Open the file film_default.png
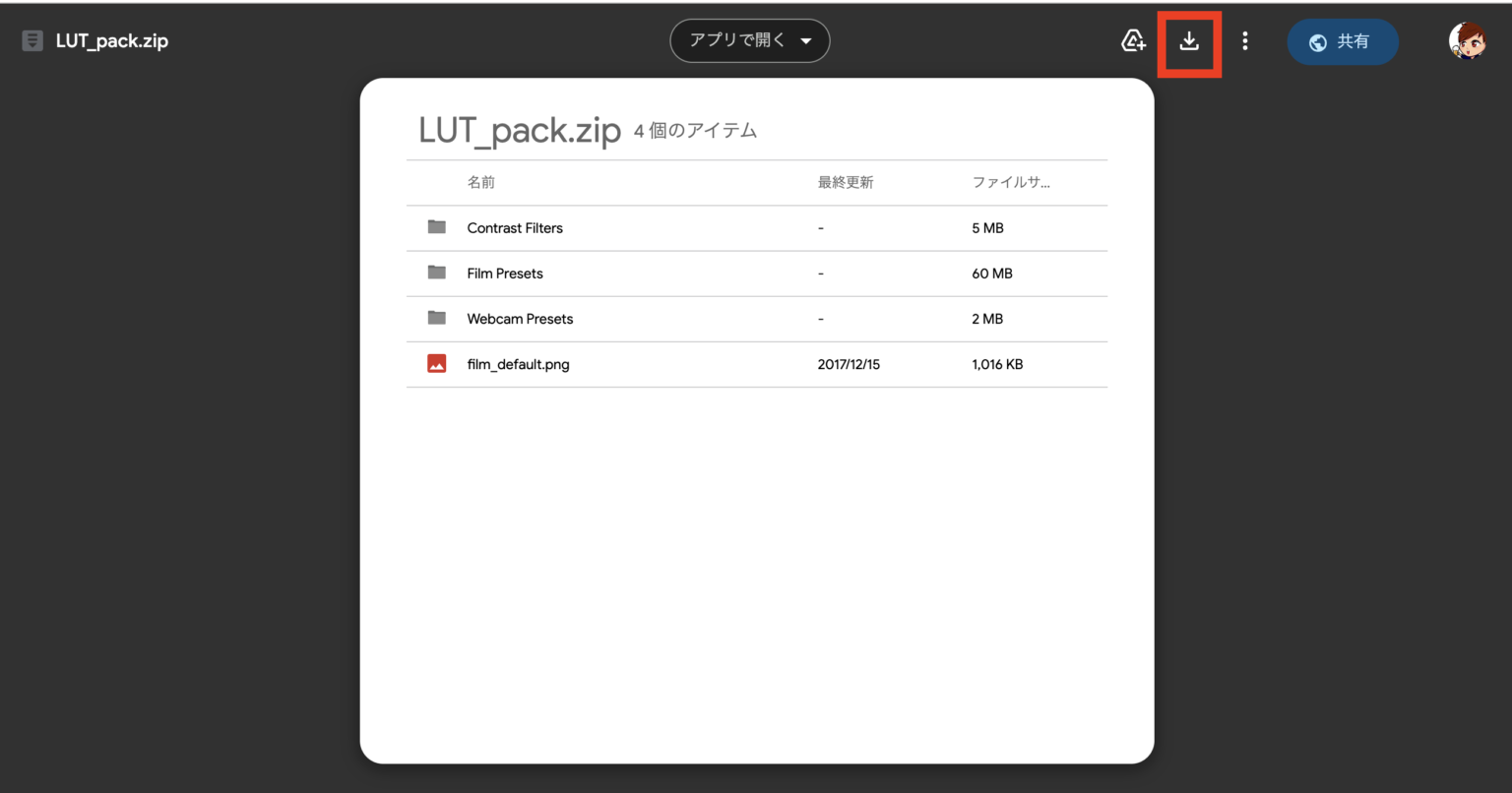The width and height of the screenshot is (1512, 793). [x=518, y=363]
